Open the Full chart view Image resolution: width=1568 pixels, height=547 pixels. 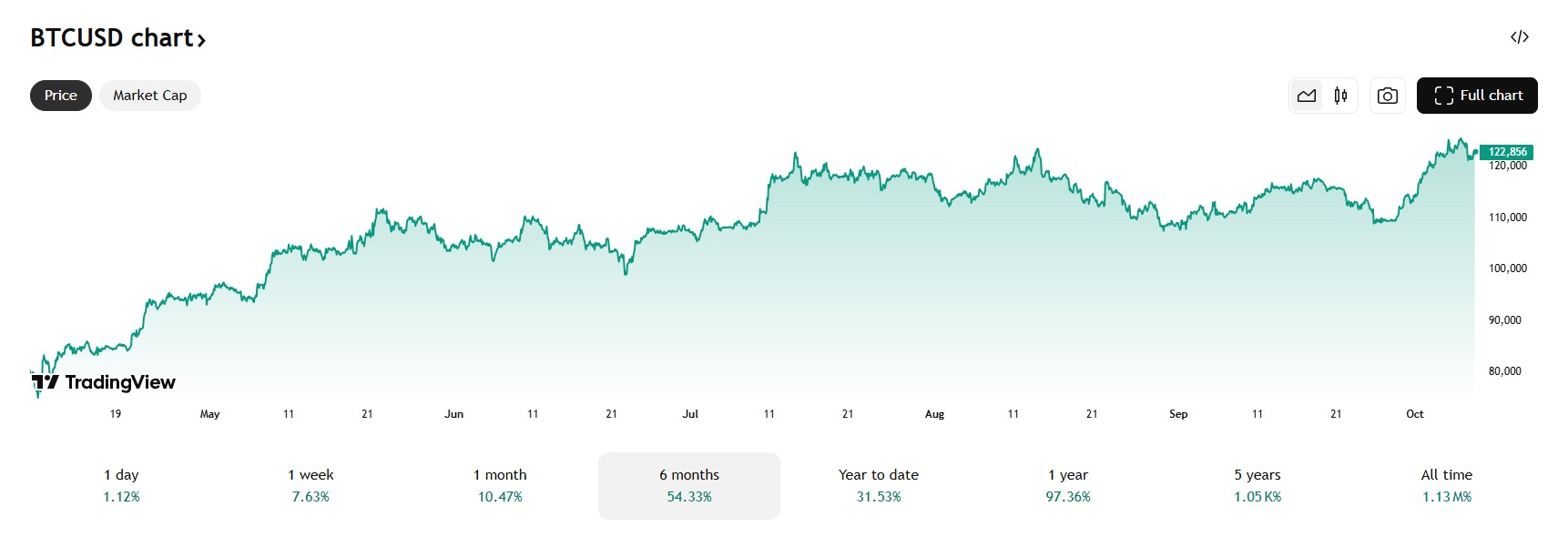tap(1477, 96)
